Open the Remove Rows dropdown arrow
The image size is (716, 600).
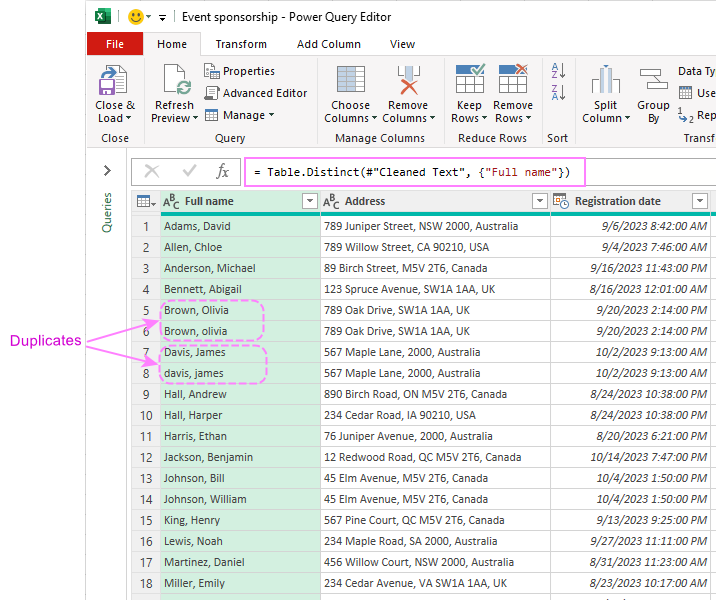tap(528, 118)
